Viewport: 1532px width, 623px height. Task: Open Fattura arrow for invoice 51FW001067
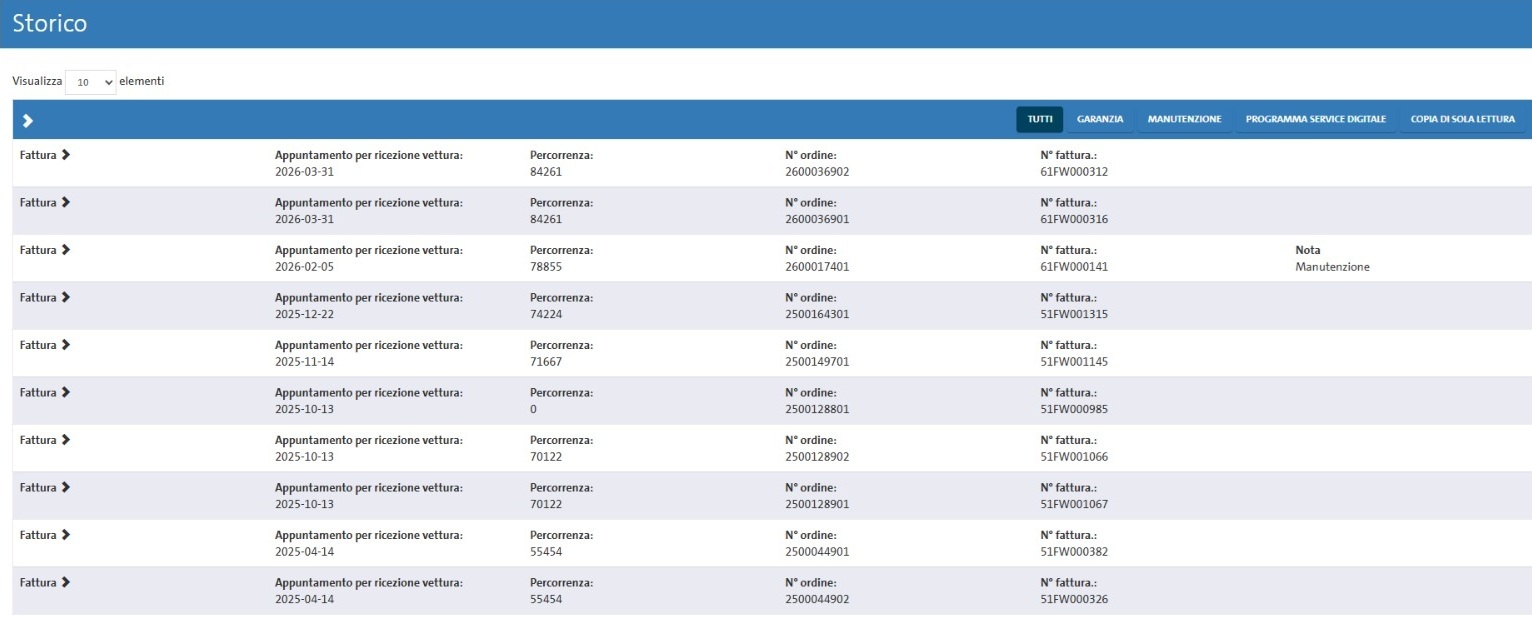pyautogui.click(x=66, y=487)
